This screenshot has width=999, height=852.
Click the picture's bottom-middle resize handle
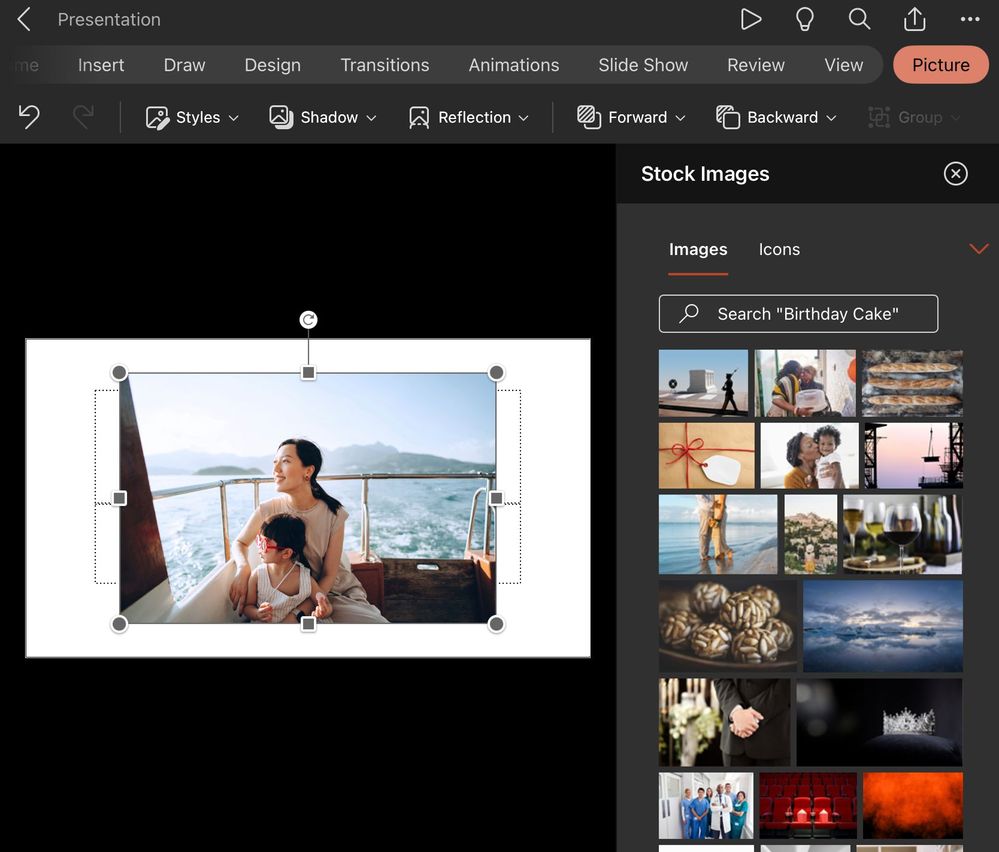tap(308, 624)
